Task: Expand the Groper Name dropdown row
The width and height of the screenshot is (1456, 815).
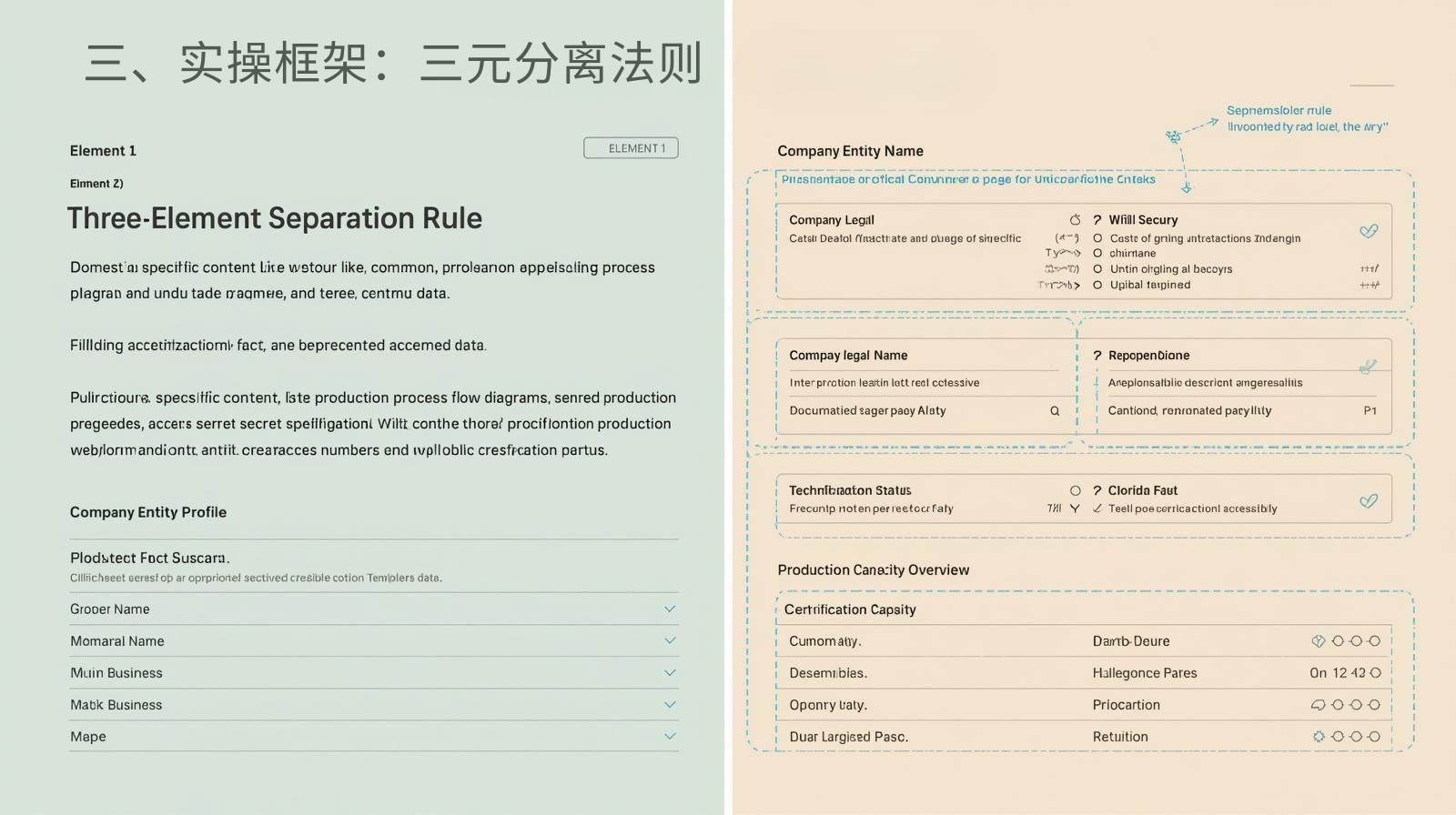Action: pyautogui.click(x=670, y=609)
